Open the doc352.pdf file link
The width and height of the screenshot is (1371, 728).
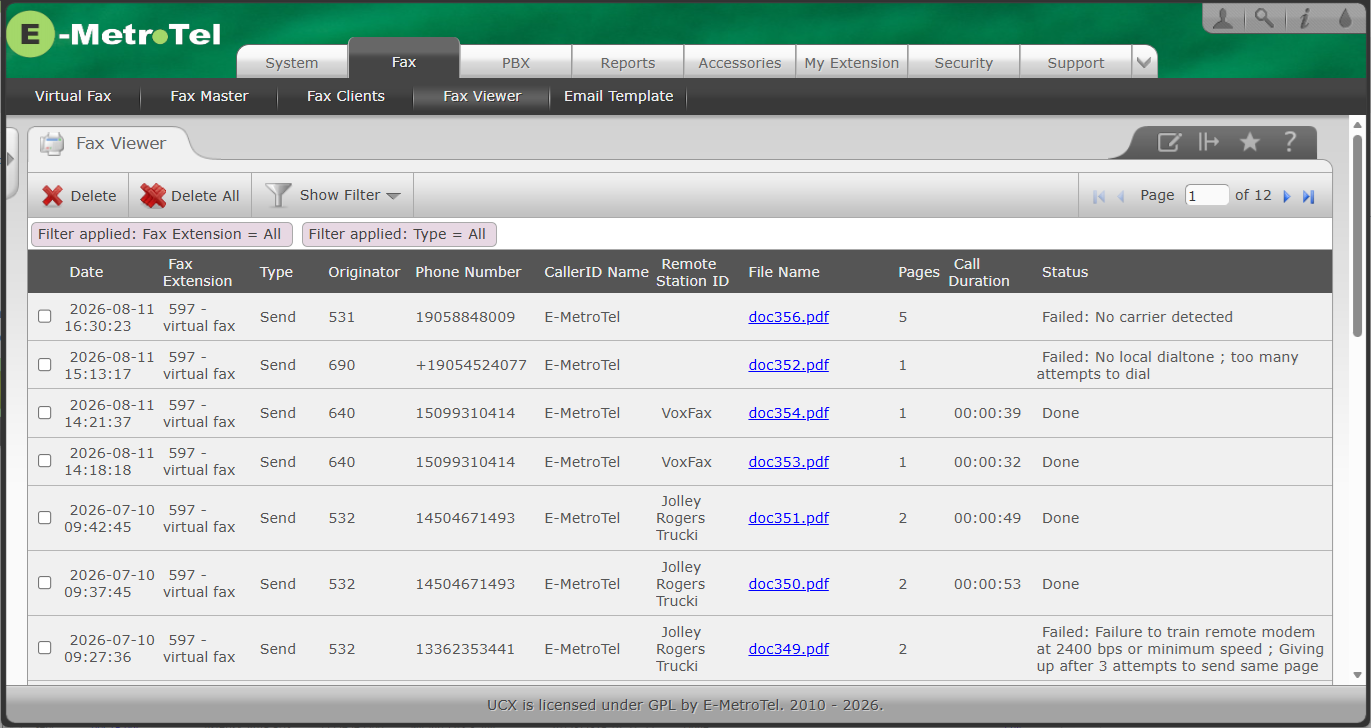tap(789, 365)
